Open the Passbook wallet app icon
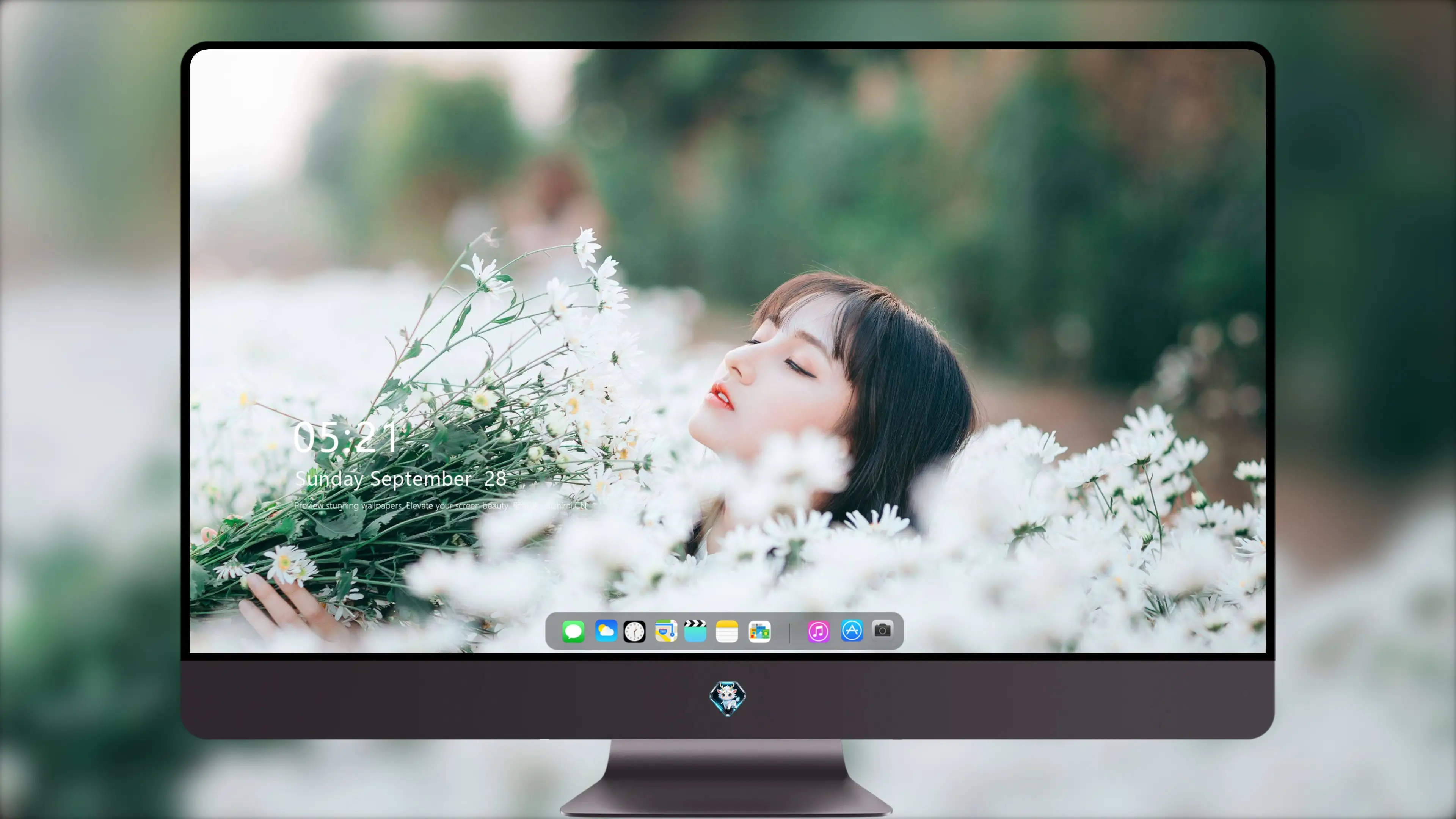Screen dimensions: 1456x819 [759, 631]
